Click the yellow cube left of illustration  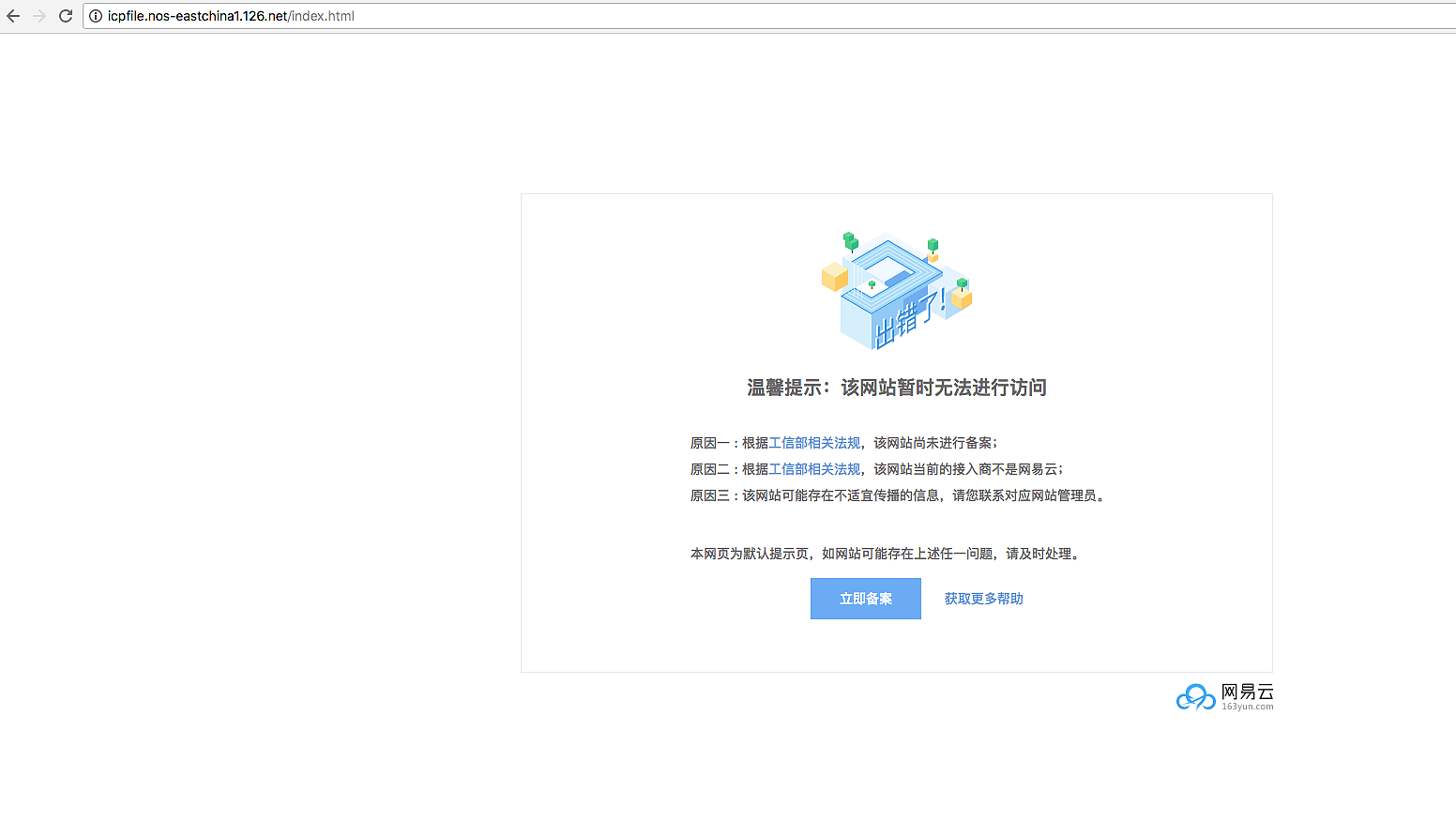pyautogui.click(x=834, y=277)
